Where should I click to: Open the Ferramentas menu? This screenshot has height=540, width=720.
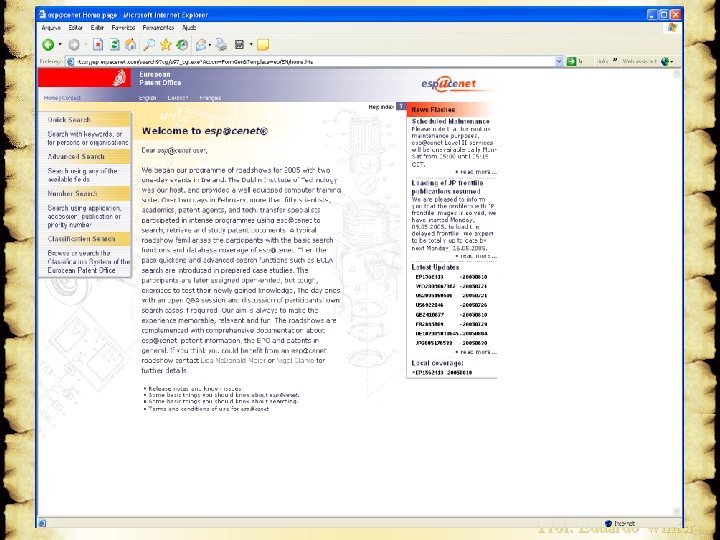[x=158, y=28]
